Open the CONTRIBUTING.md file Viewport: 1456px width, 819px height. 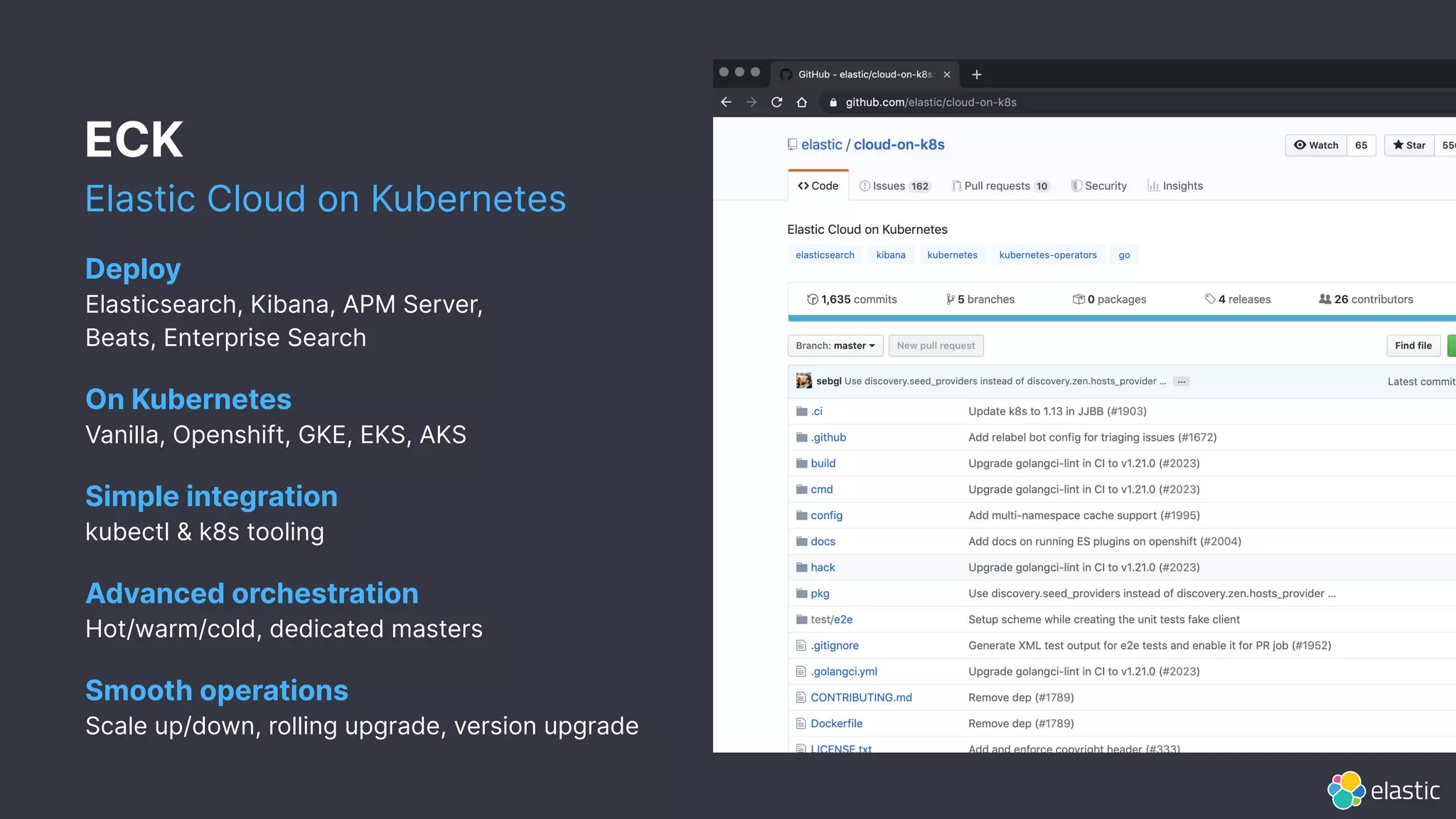(x=861, y=697)
